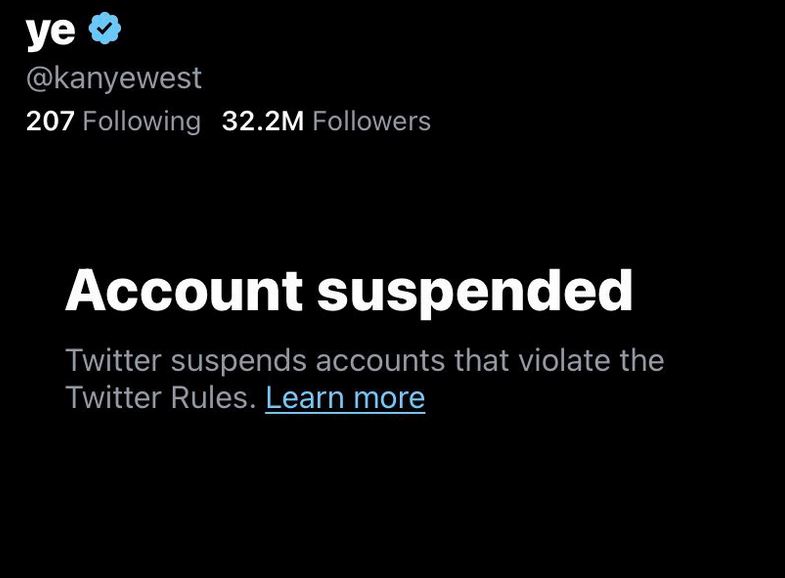Image resolution: width=785 pixels, height=578 pixels.
Task: Tap the word "Followers" label
Action: [x=371, y=121]
